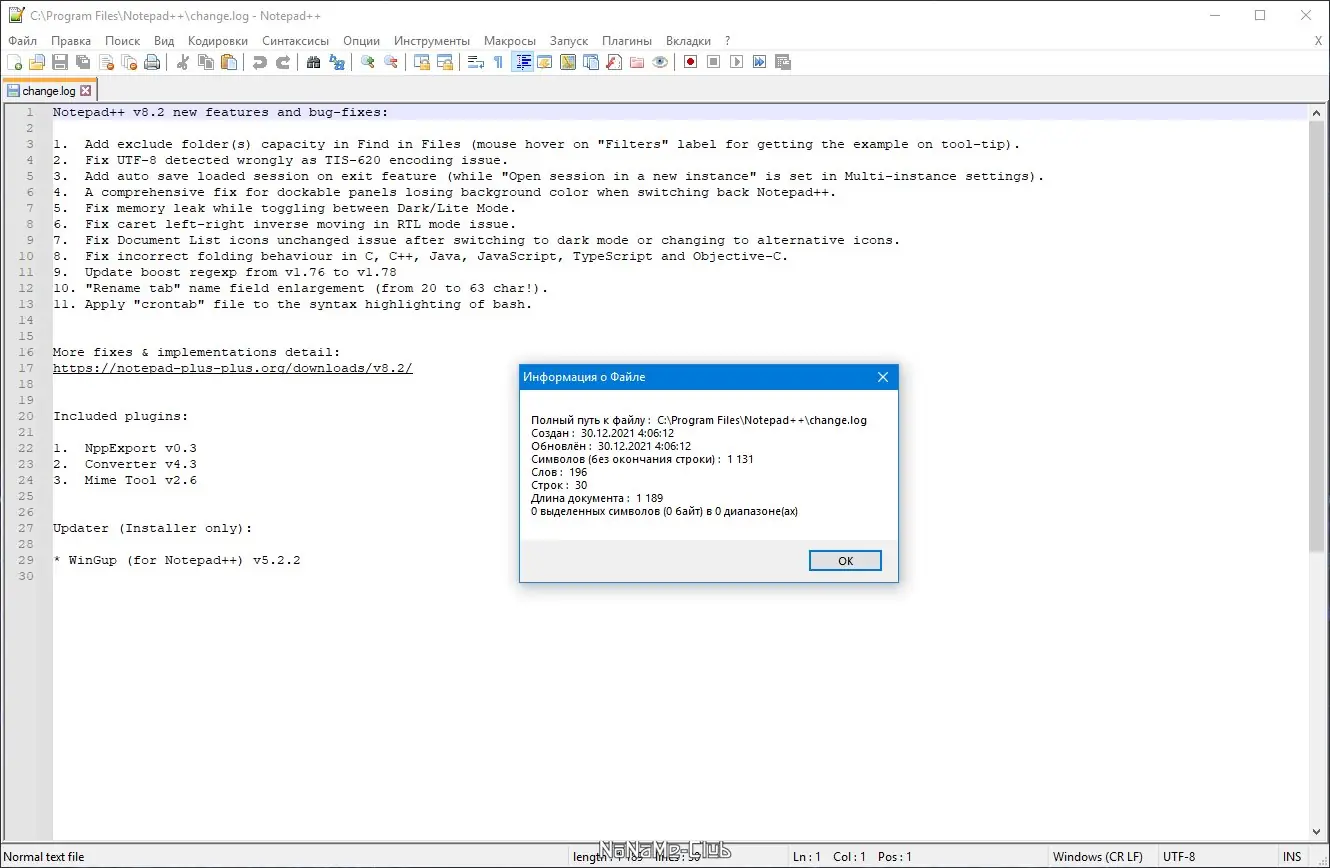Image resolution: width=1330 pixels, height=868 pixels.
Task: Open the Правка menu
Action: click(x=71, y=41)
